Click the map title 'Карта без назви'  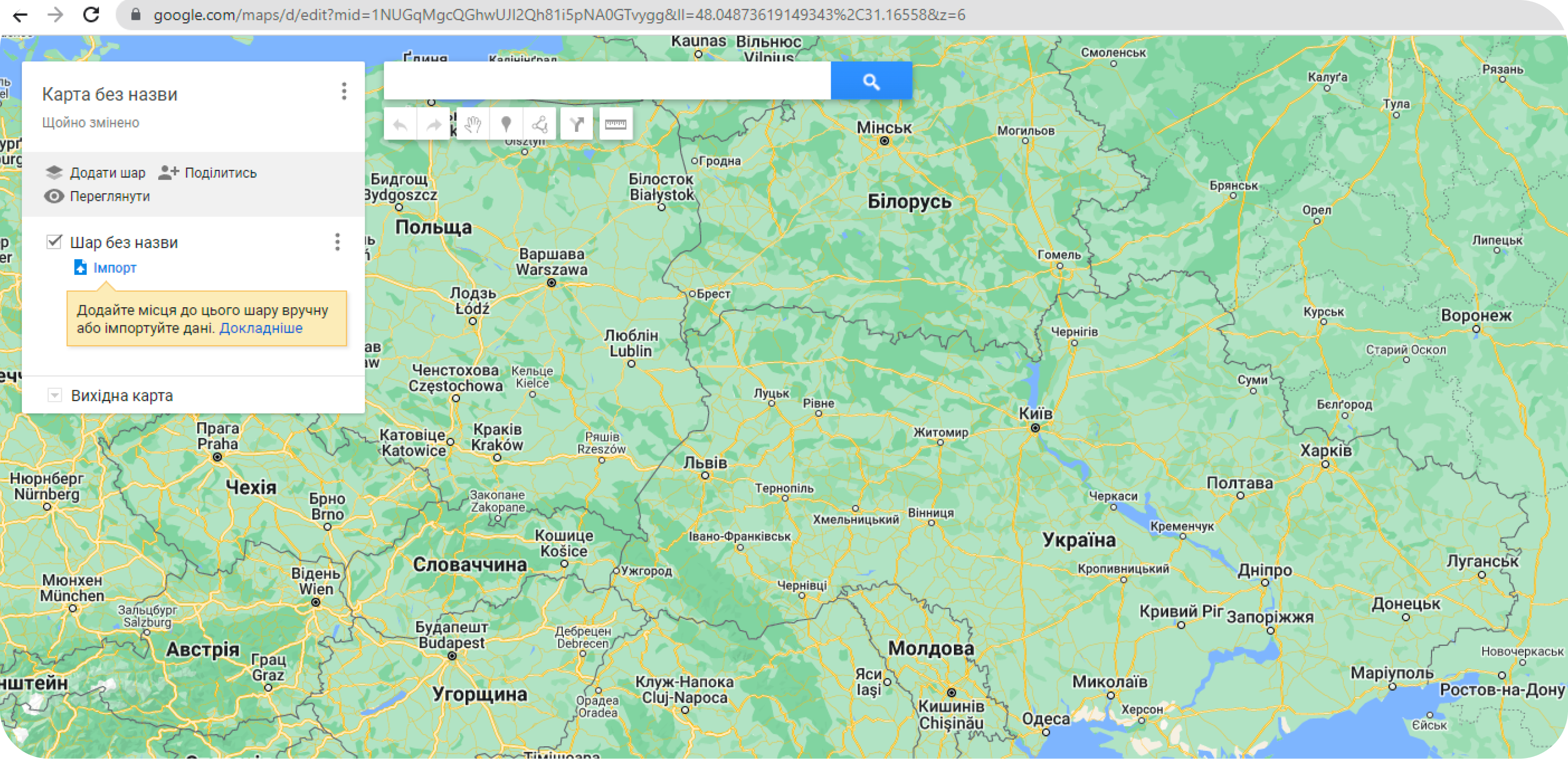pyautogui.click(x=110, y=94)
